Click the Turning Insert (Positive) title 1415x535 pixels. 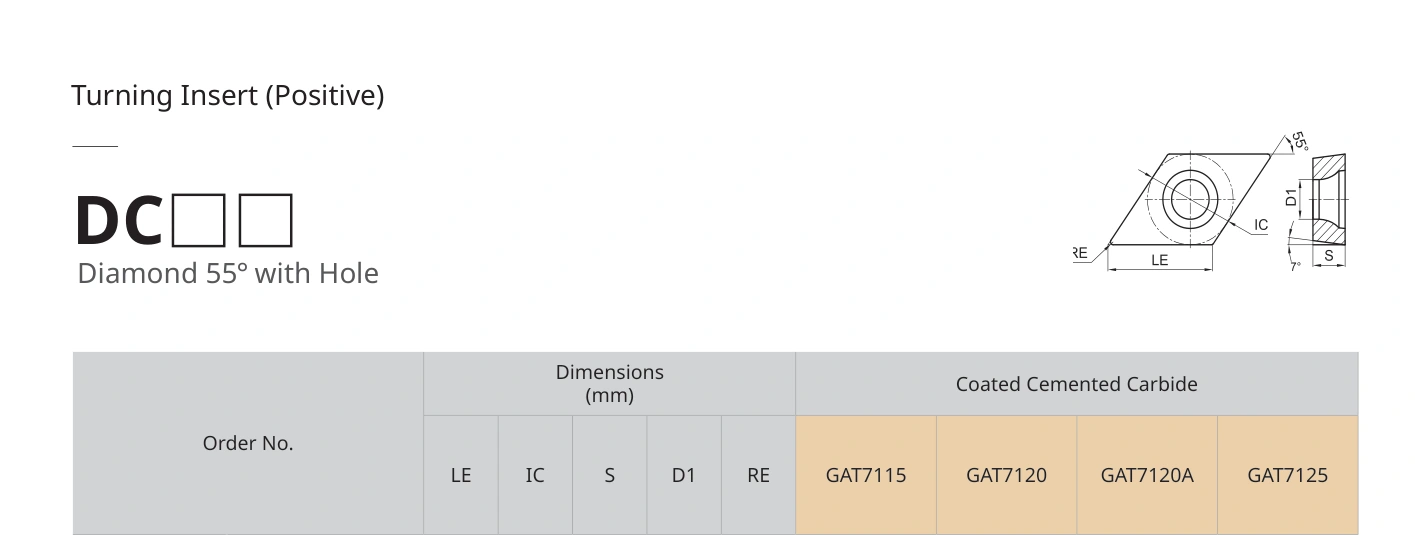pyautogui.click(x=228, y=96)
